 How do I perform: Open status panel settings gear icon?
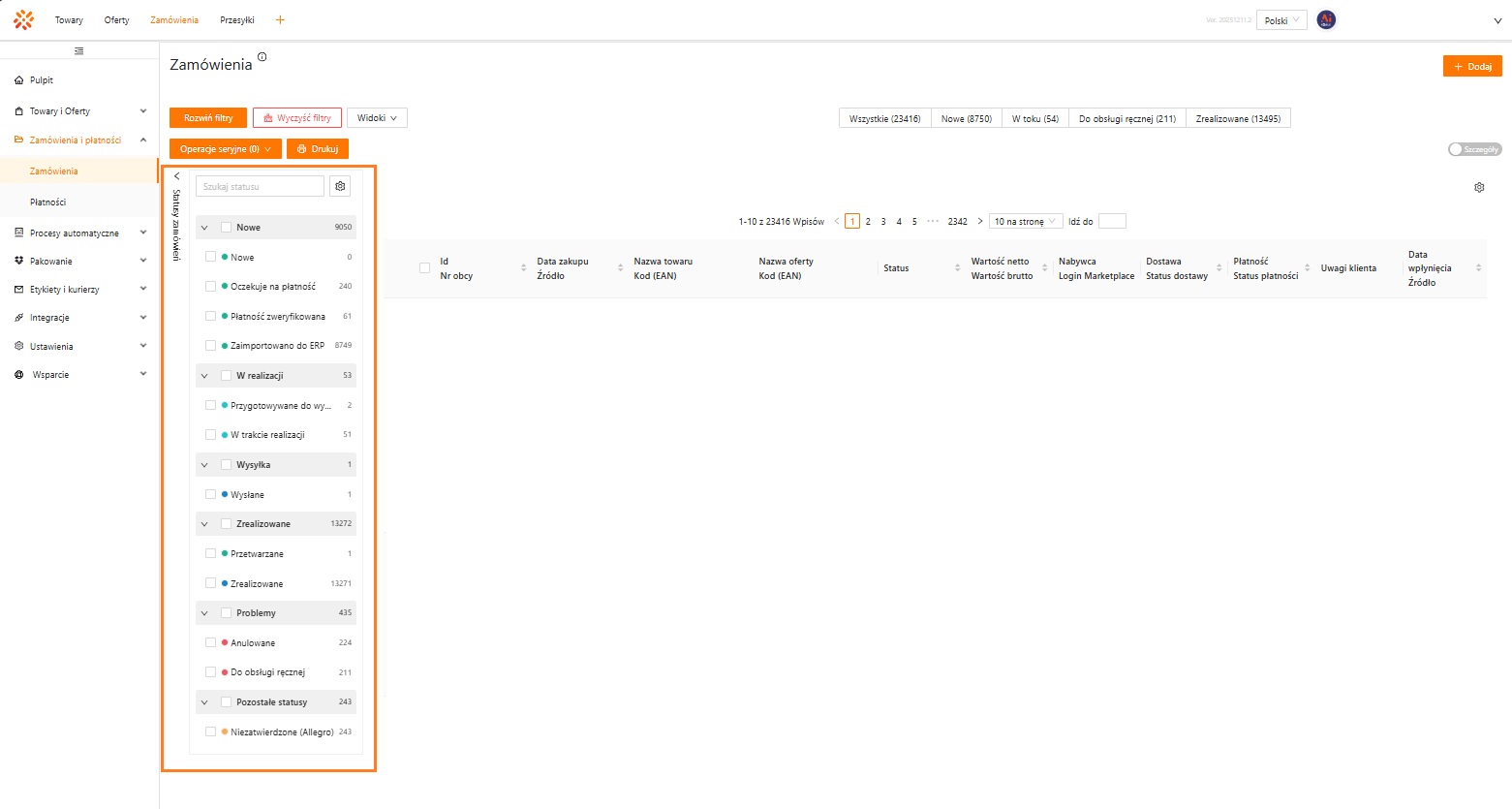point(340,186)
